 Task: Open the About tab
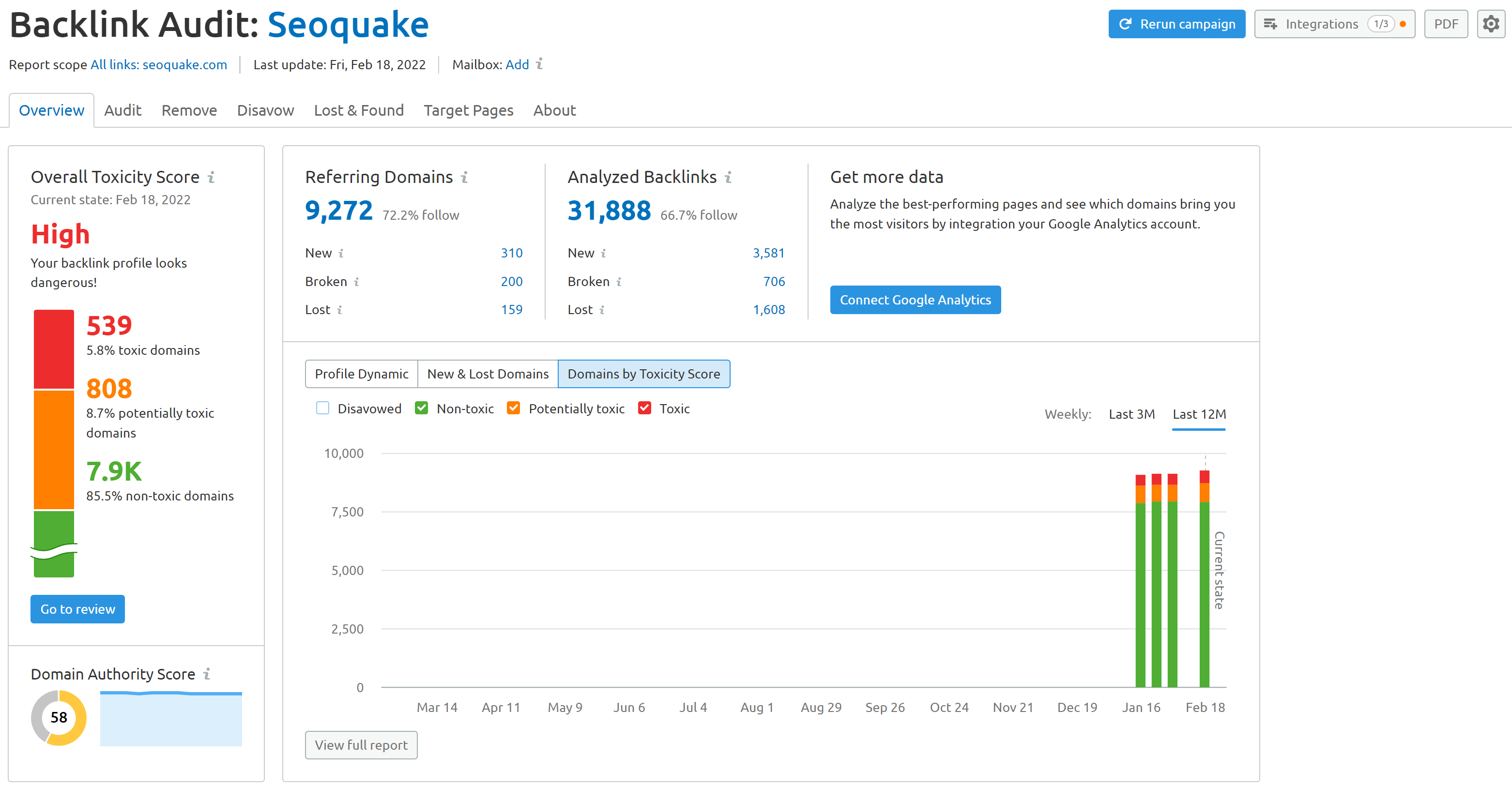point(554,110)
